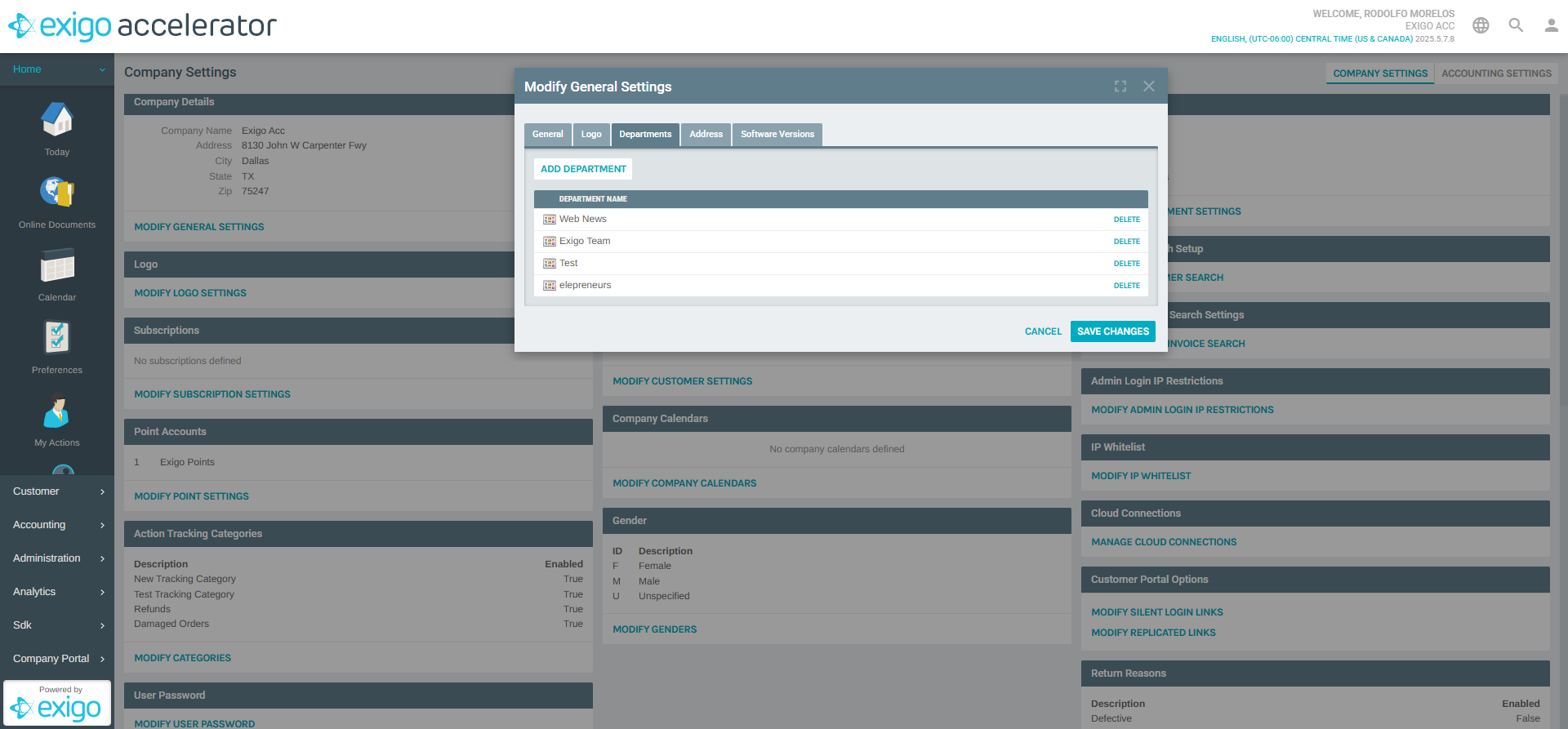Click the Test department row icon
This screenshot has width=1568, height=729.
click(550, 264)
